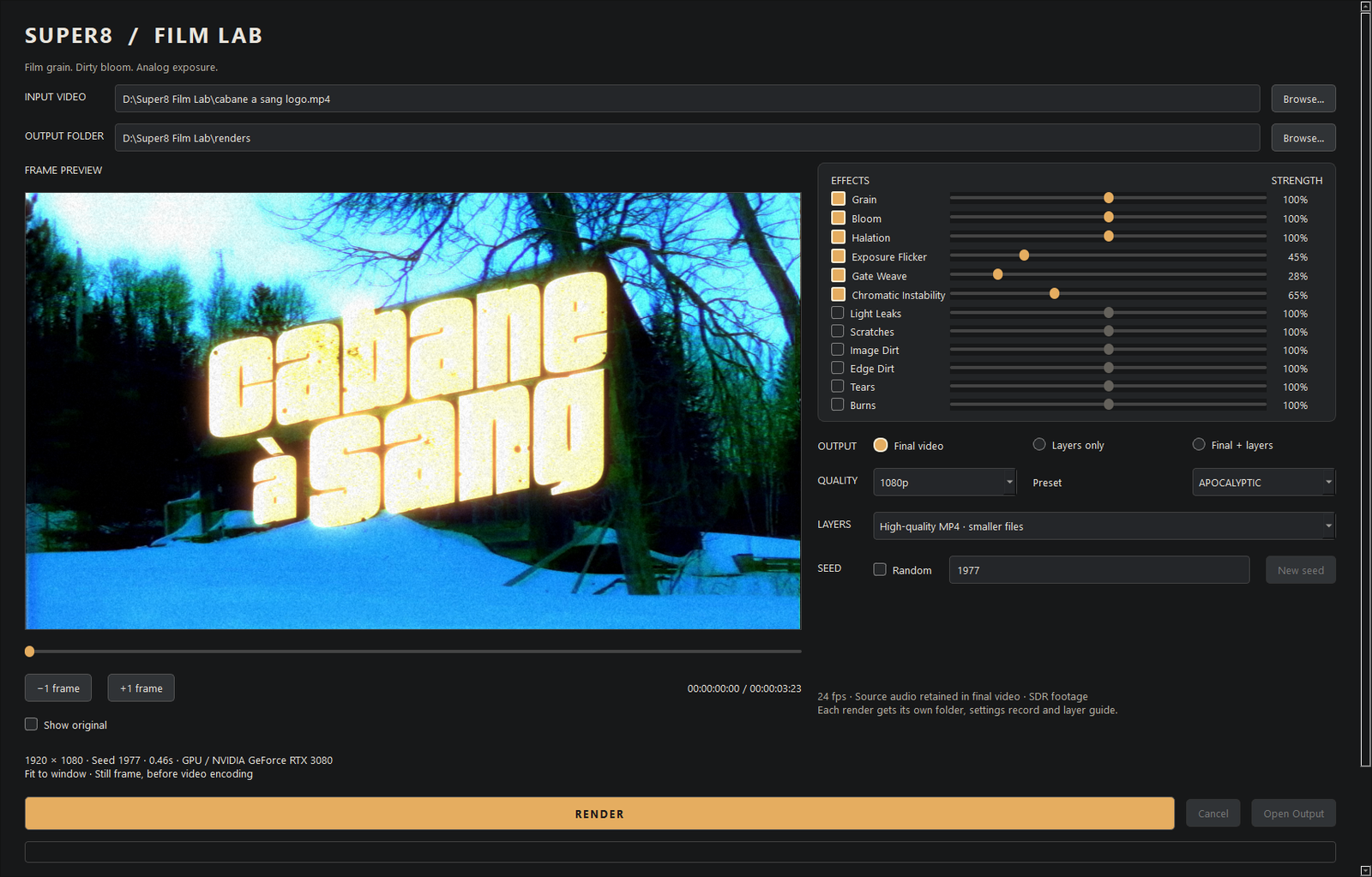Screen dimensions: 1372x877
Task: Click the output folder path field
Action: point(687,137)
